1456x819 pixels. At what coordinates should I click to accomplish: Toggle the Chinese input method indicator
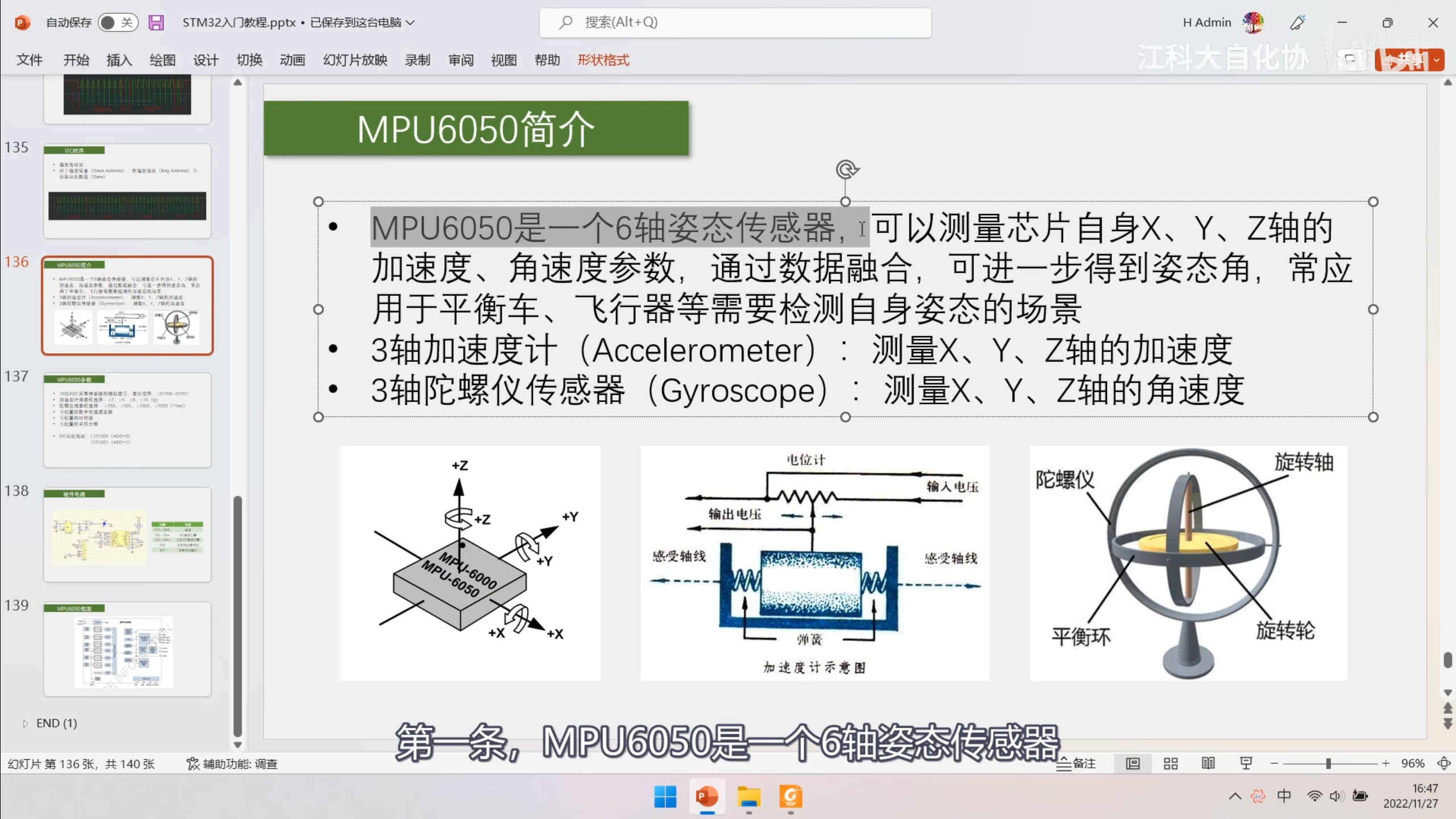(x=1284, y=796)
